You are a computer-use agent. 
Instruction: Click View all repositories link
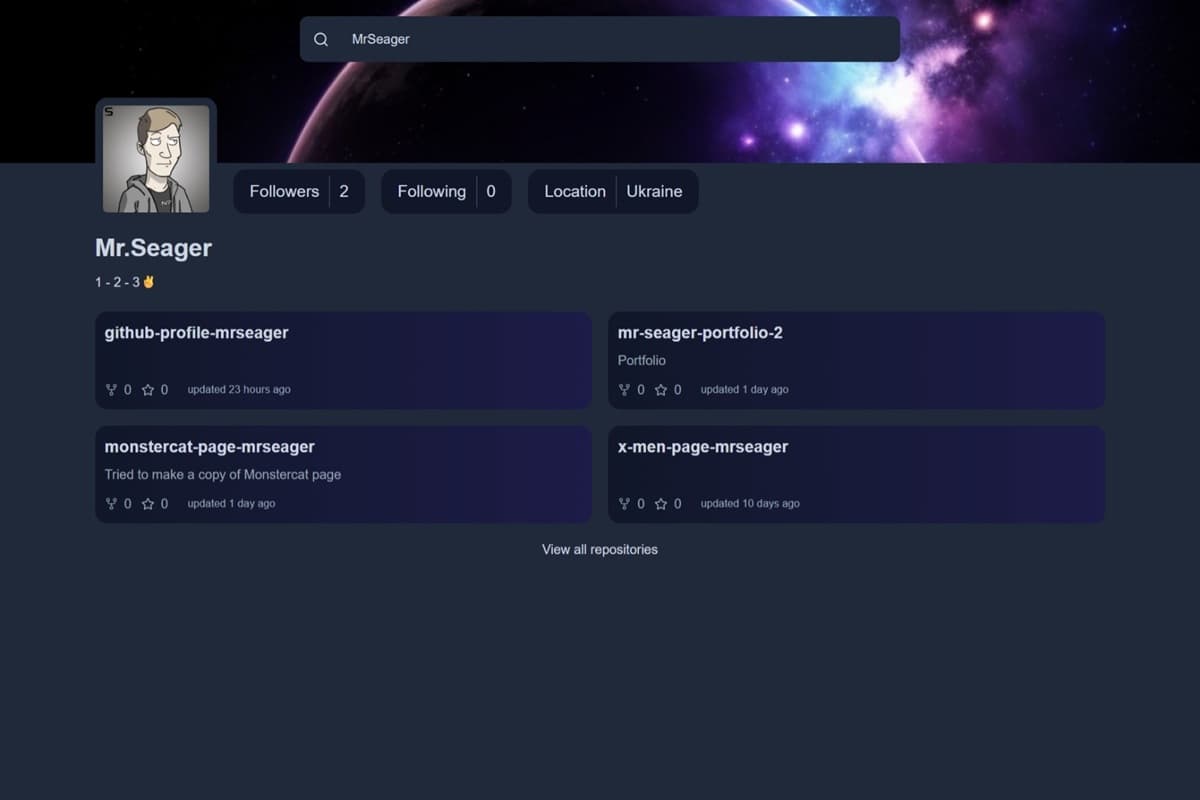pyautogui.click(x=600, y=549)
